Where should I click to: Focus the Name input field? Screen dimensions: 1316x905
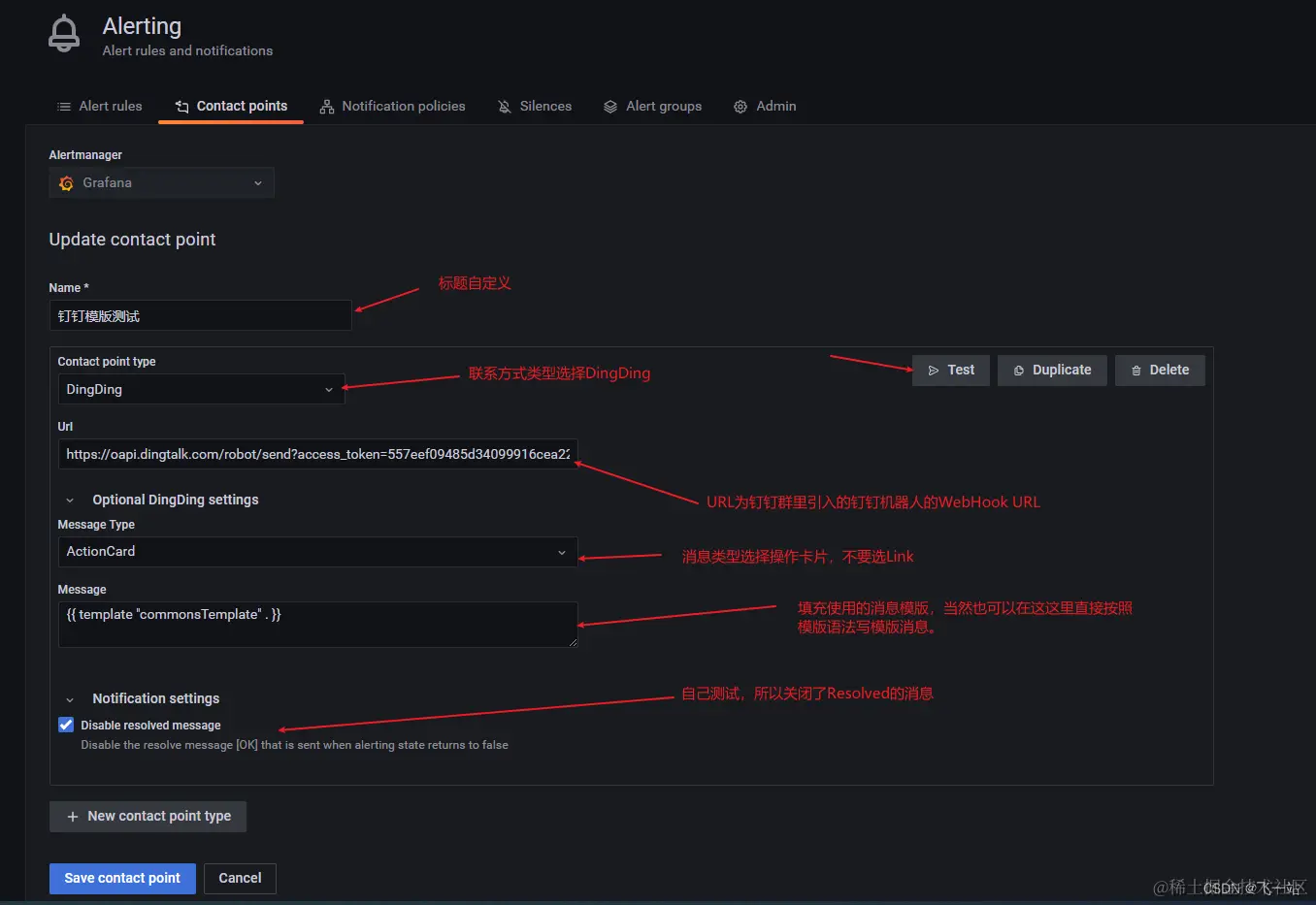click(x=200, y=316)
